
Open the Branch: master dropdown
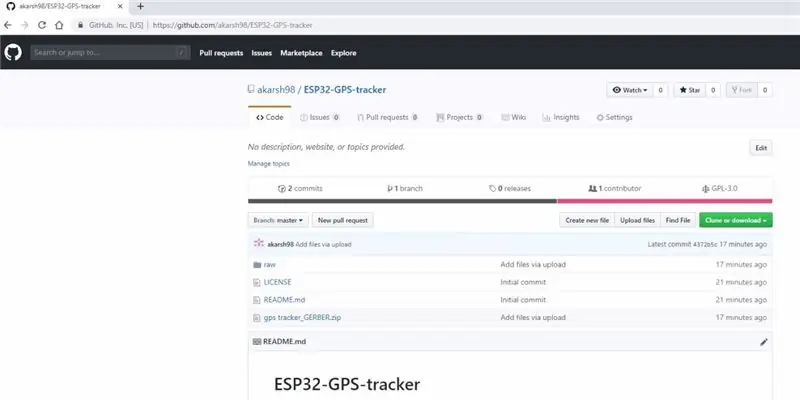279,220
